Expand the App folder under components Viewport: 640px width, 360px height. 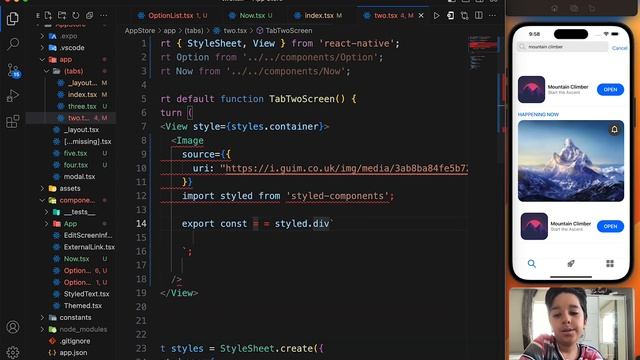(47, 224)
